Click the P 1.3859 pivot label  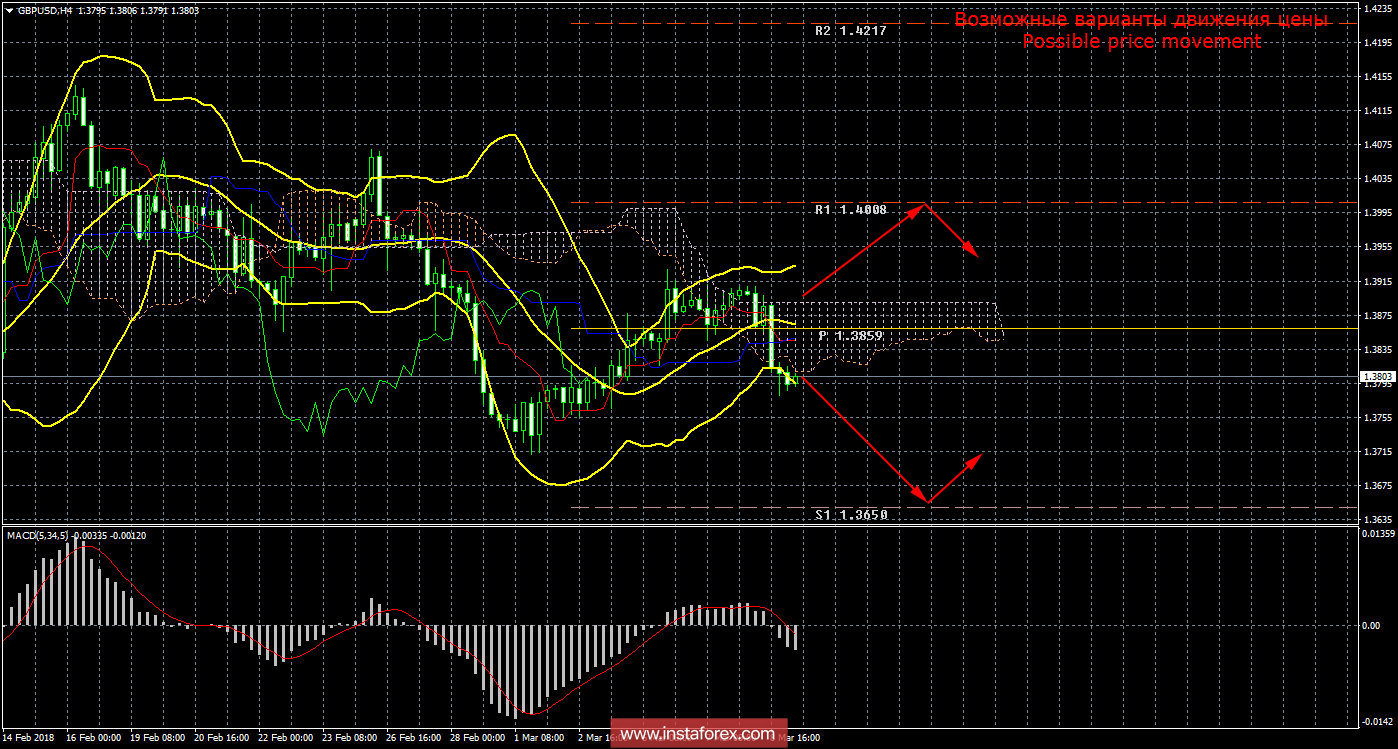point(850,336)
